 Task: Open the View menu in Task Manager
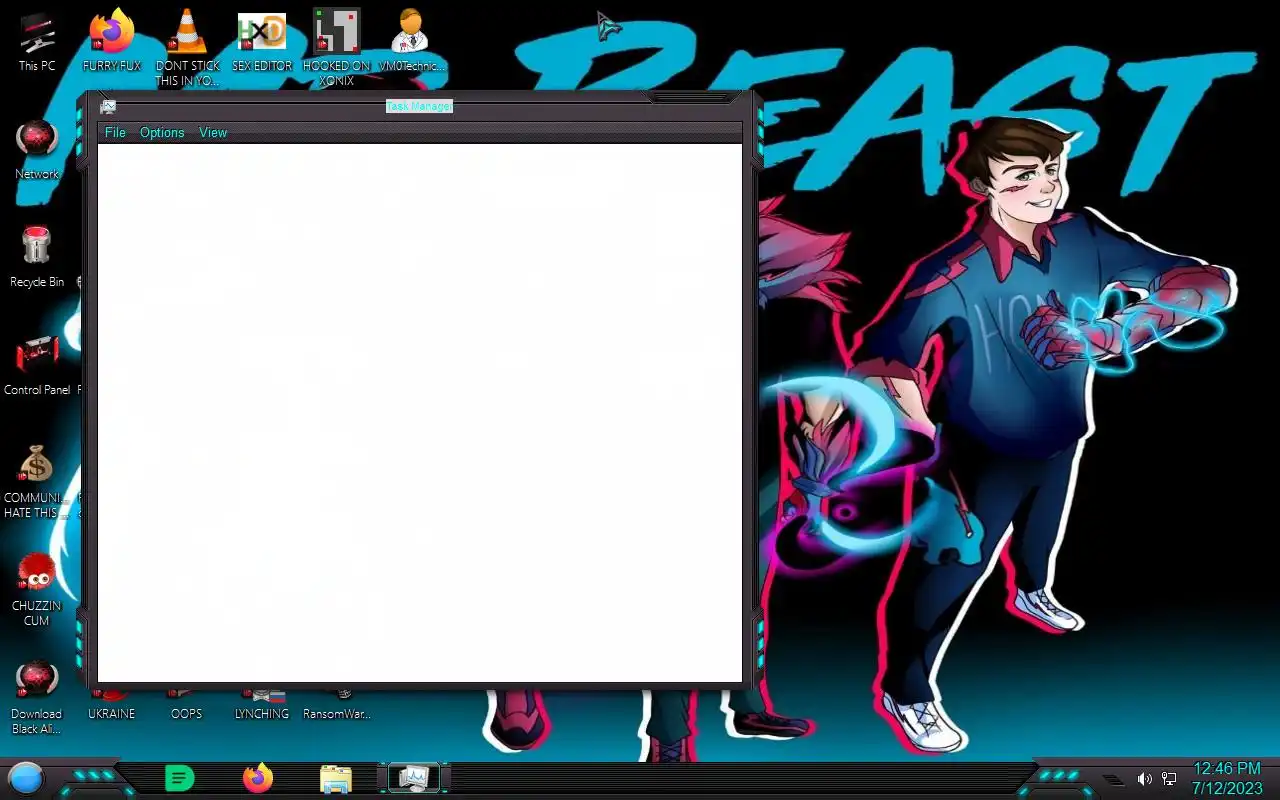coord(213,133)
